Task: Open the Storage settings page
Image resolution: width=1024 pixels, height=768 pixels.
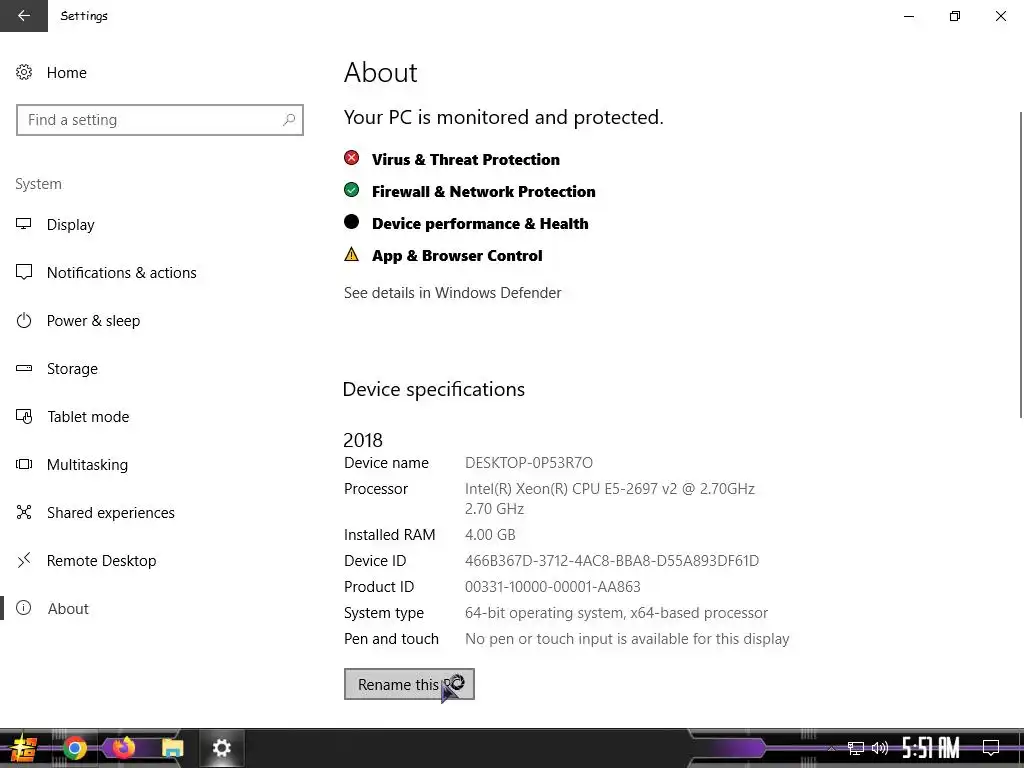Action: [72, 369]
